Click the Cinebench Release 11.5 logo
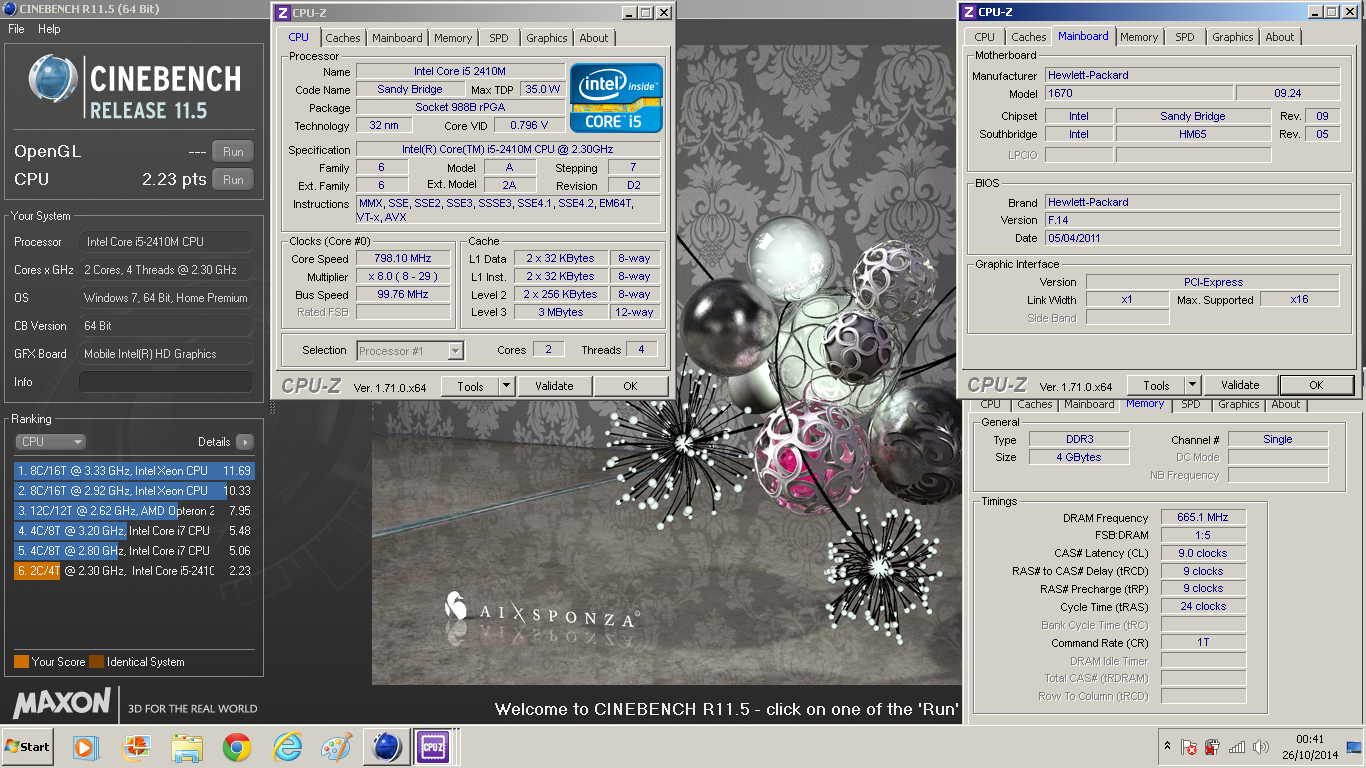 coord(135,89)
